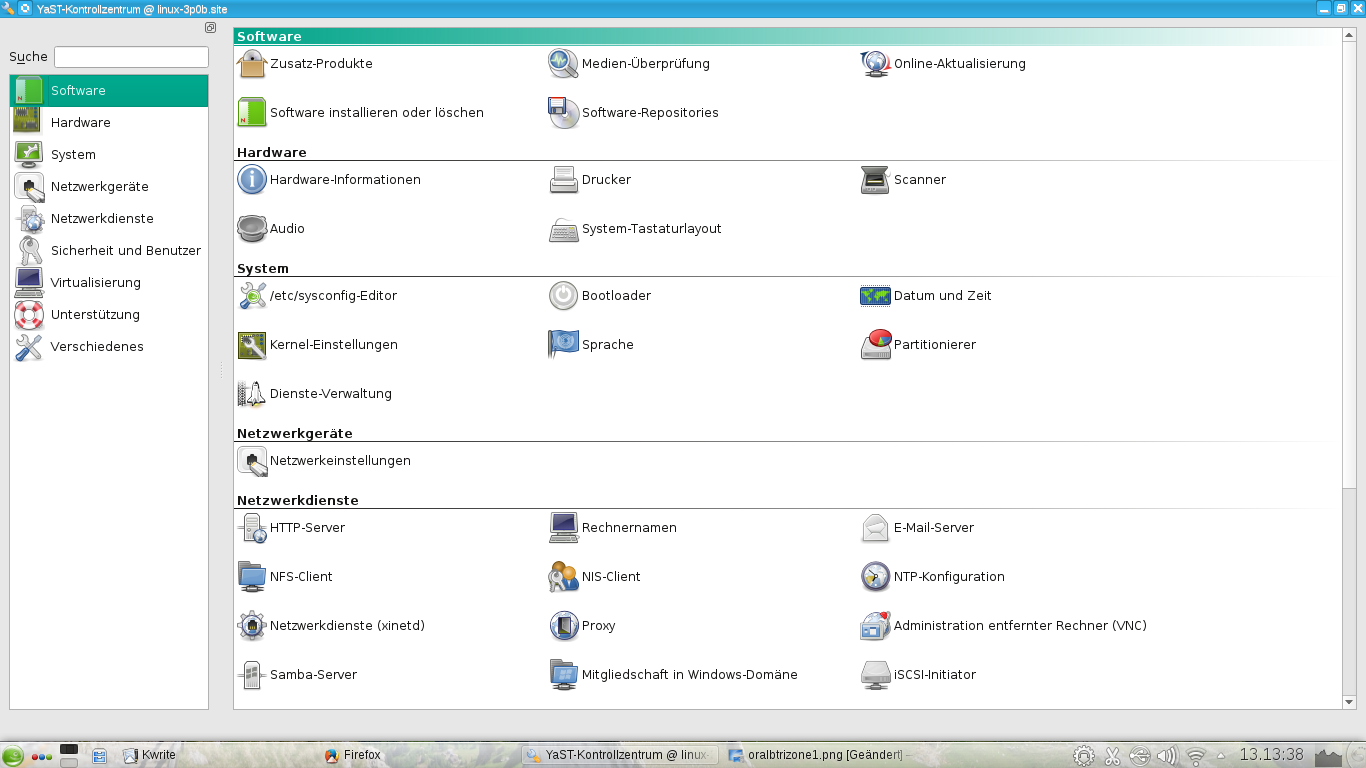
Task: Open the Drucker printer configuration icon
Action: tap(564, 180)
